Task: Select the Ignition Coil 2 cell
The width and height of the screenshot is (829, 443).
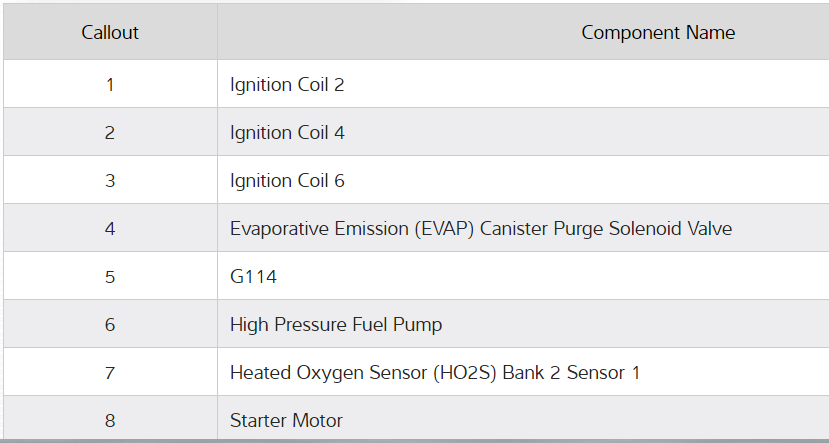Action: pos(287,85)
